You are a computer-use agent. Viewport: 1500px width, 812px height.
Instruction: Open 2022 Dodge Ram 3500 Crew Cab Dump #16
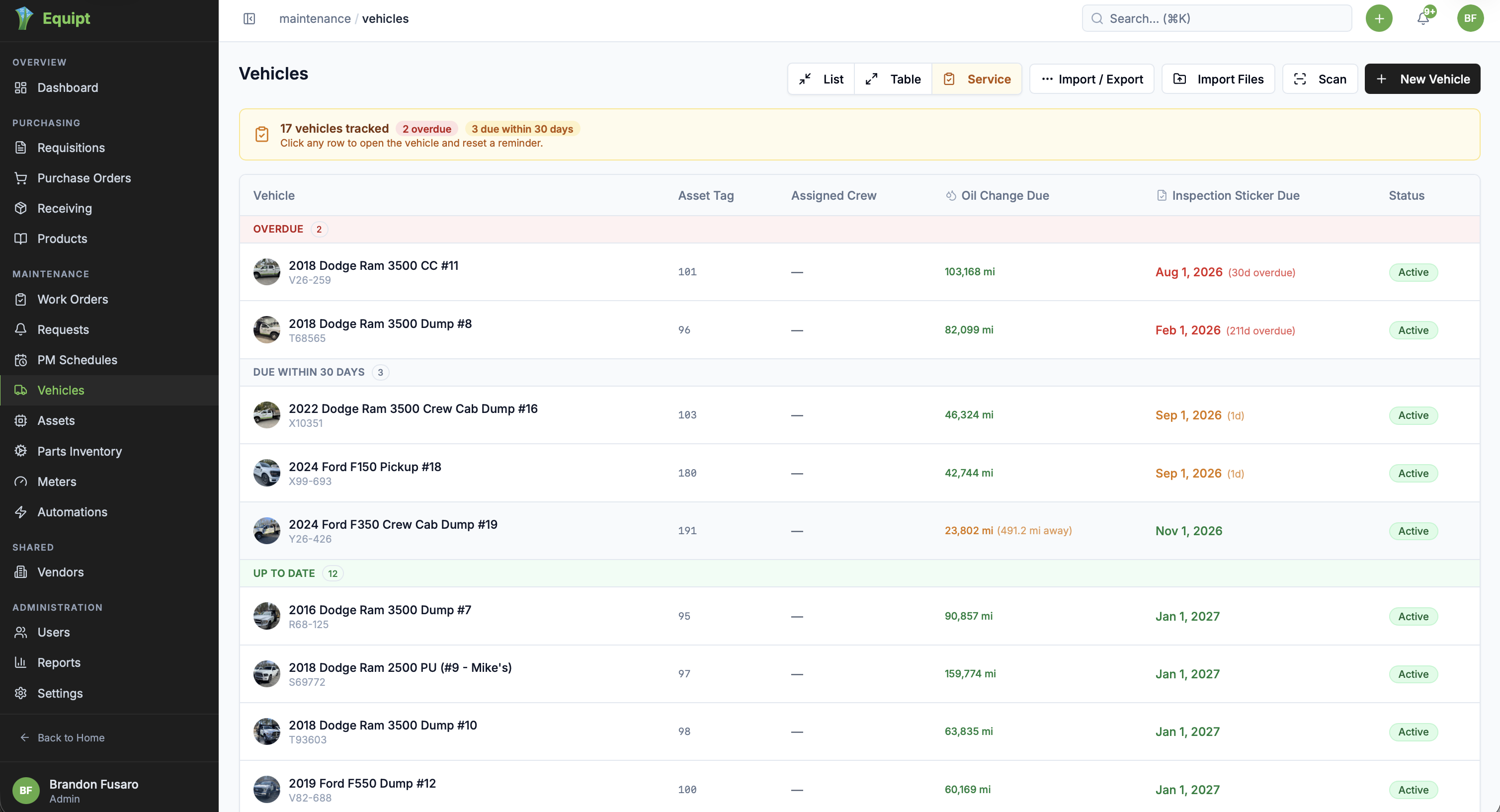859,415
